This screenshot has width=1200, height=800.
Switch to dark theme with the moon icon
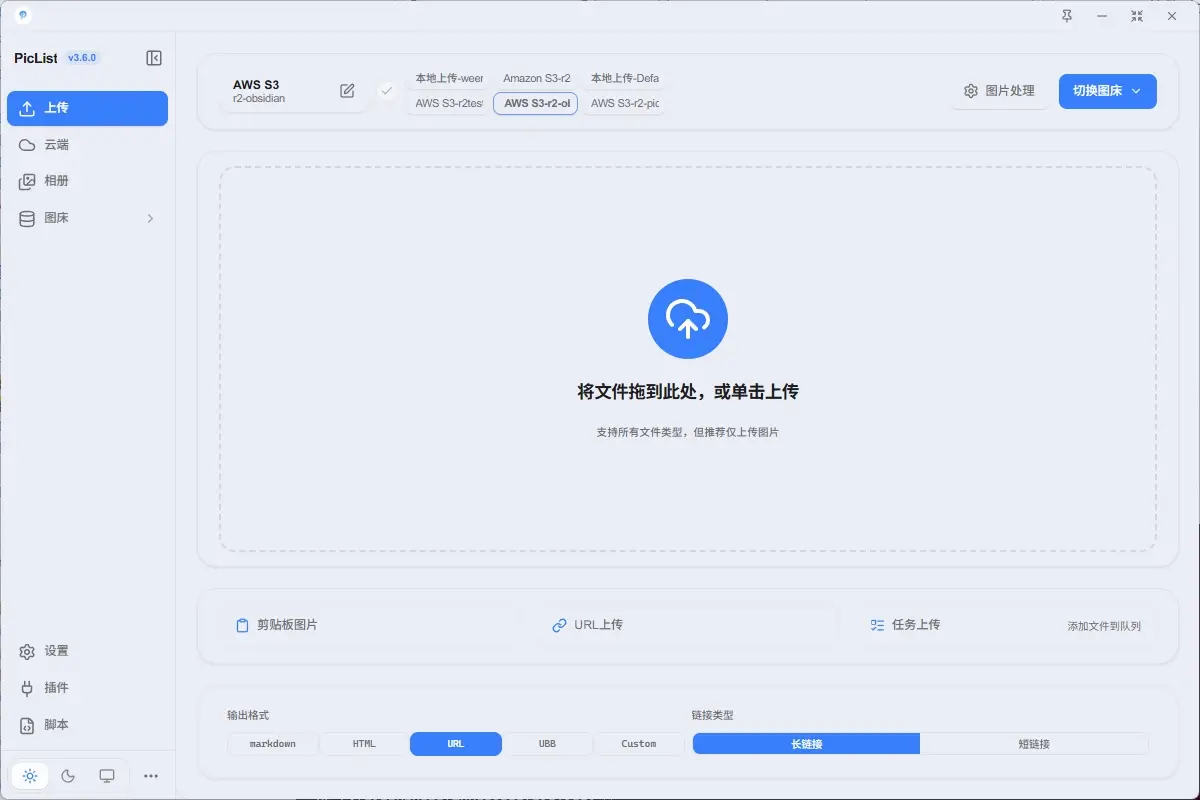pyautogui.click(x=68, y=775)
